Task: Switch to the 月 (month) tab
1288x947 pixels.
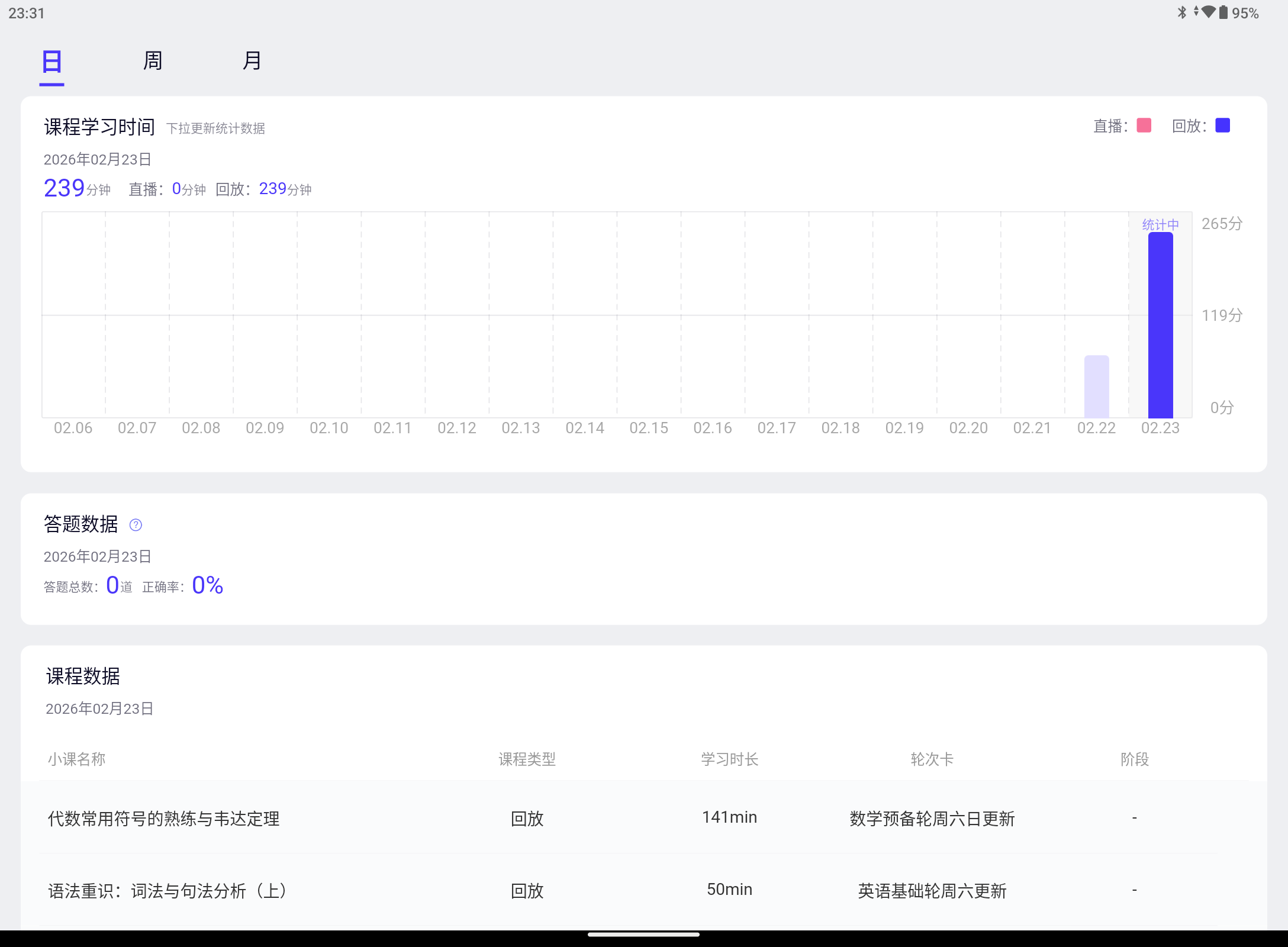Action: (x=252, y=61)
